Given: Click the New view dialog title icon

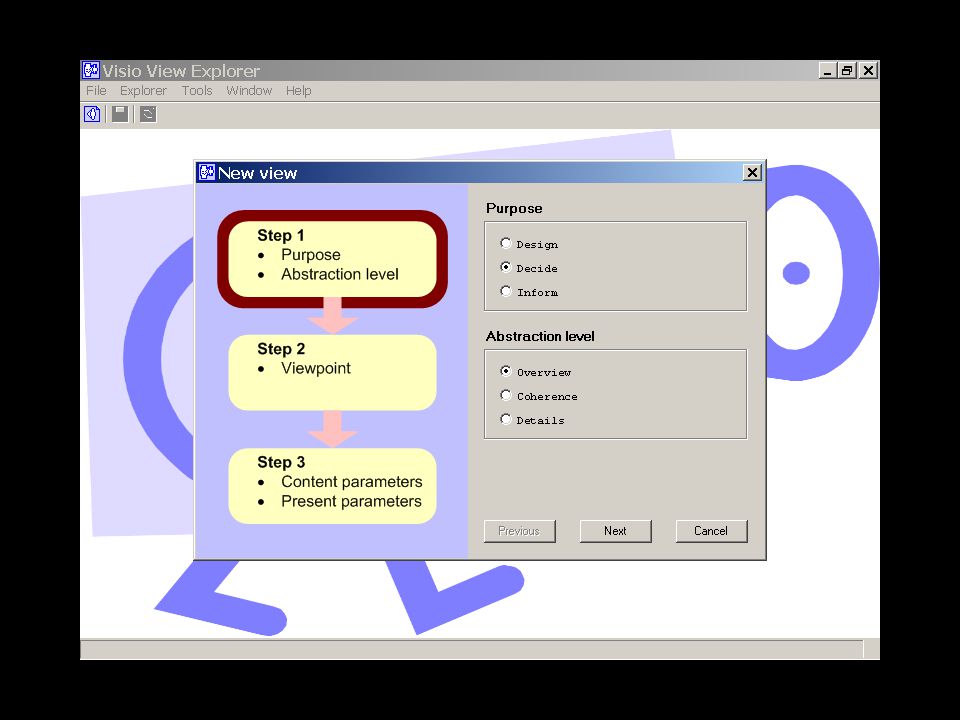Looking at the screenshot, I should point(207,173).
